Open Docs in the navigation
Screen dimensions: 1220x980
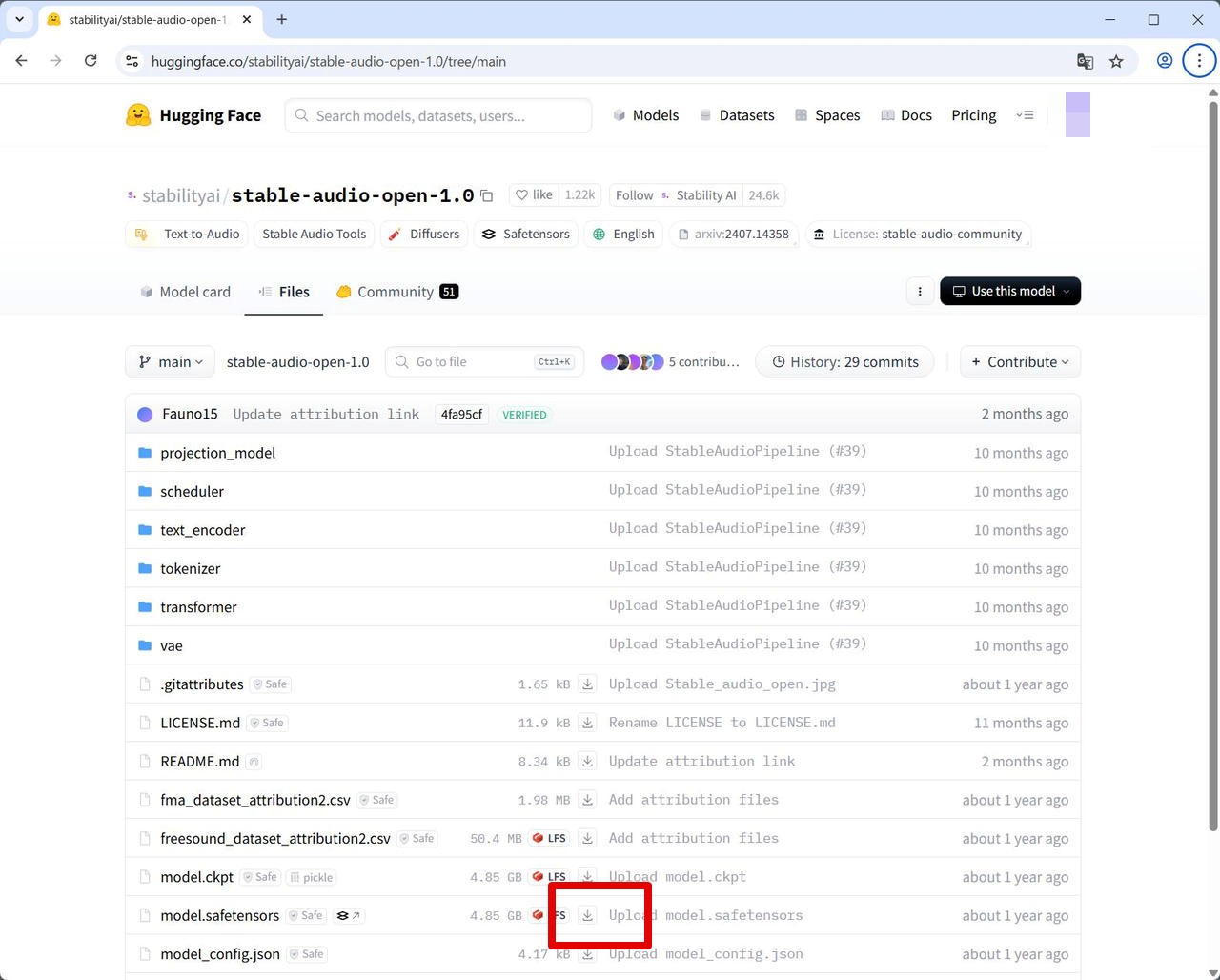pos(906,115)
